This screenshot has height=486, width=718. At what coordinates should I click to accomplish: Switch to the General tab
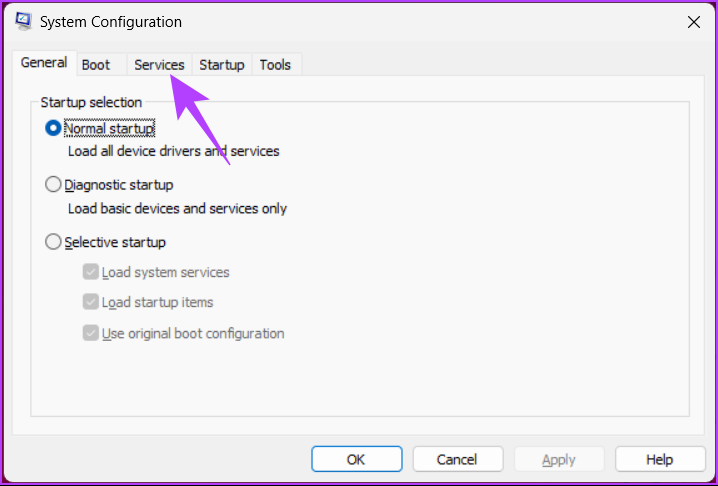tap(44, 63)
